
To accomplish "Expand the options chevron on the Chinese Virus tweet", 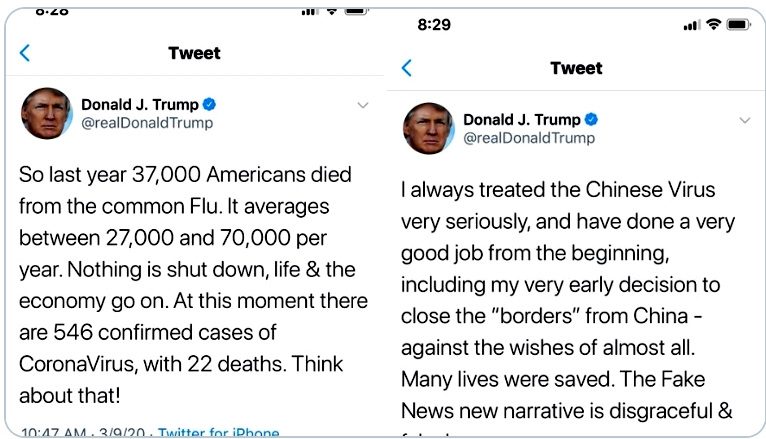I will point(745,120).
